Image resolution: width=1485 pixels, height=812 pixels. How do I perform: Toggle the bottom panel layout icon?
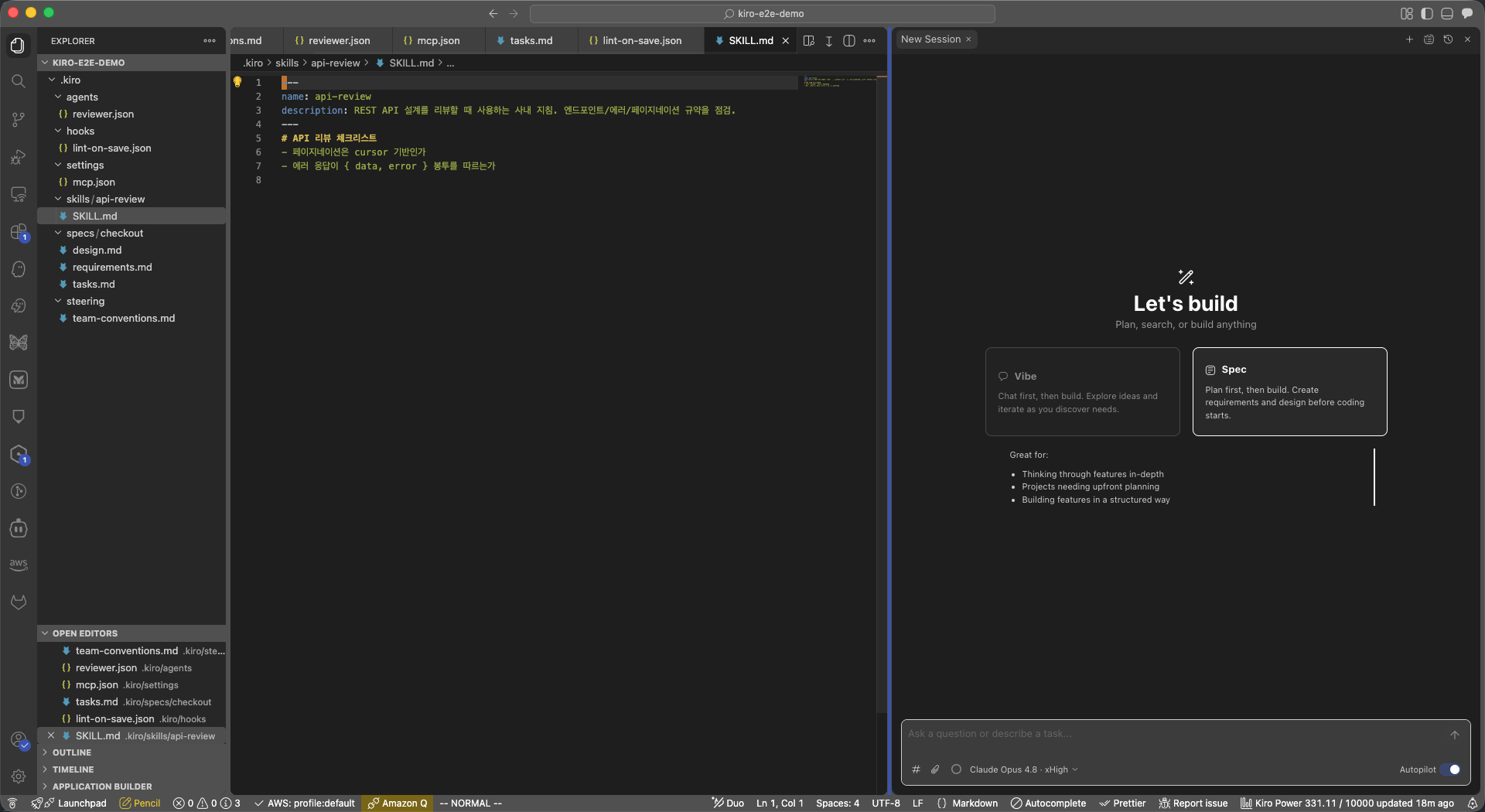[1447, 14]
